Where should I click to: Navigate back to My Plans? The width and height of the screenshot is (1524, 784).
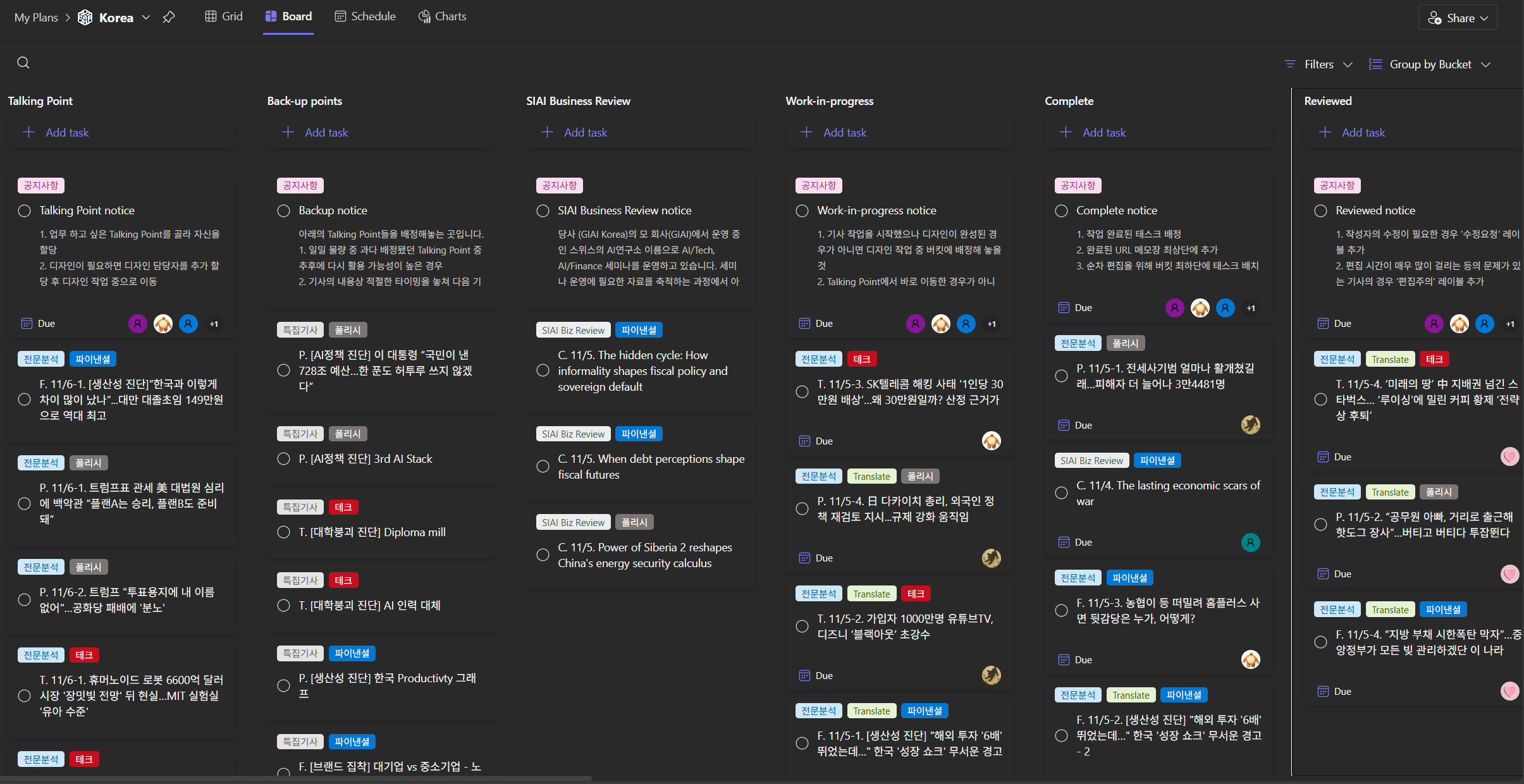point(36,17)
